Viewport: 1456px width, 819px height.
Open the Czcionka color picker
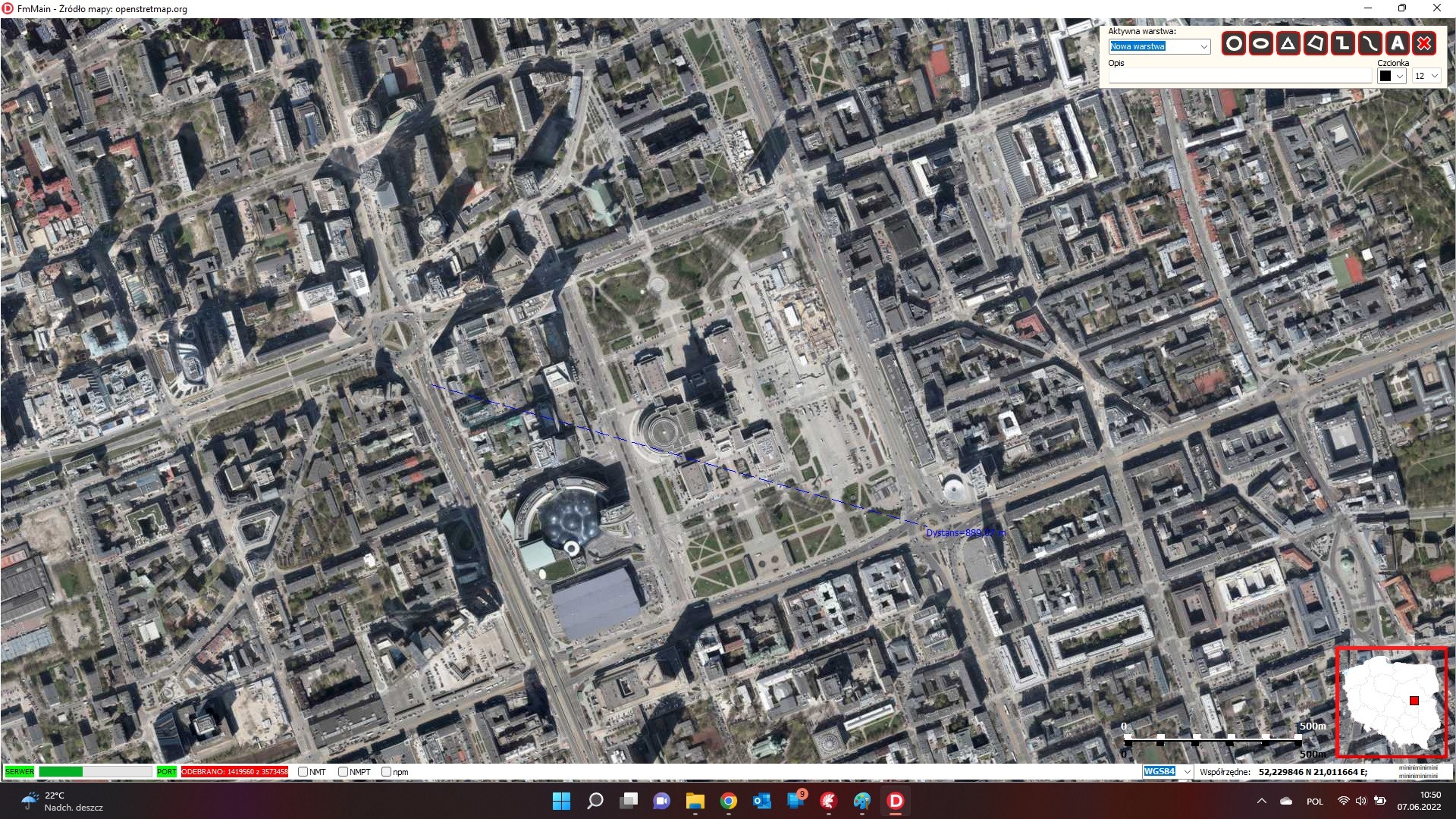[1390, 76]
